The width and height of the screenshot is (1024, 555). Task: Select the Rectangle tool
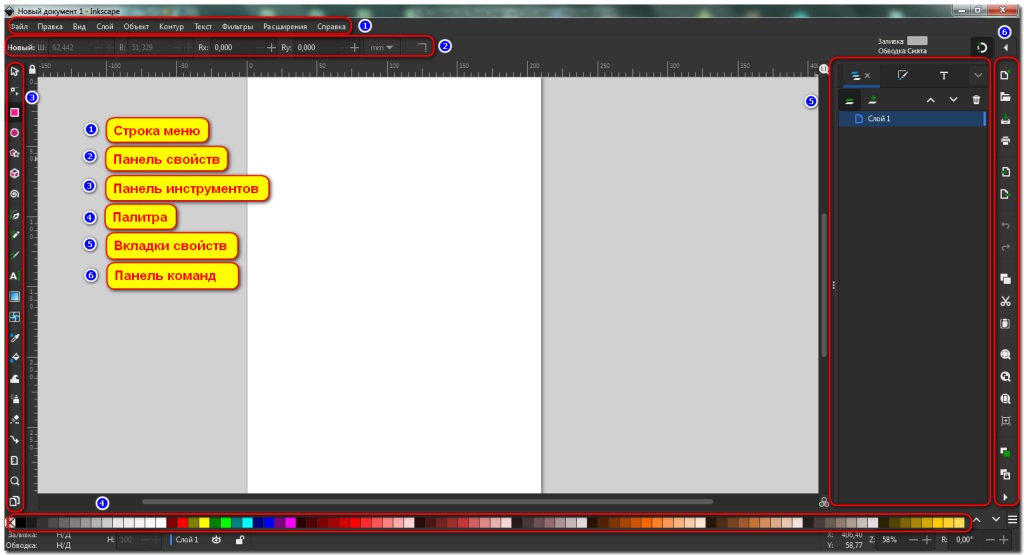[15, 113]
